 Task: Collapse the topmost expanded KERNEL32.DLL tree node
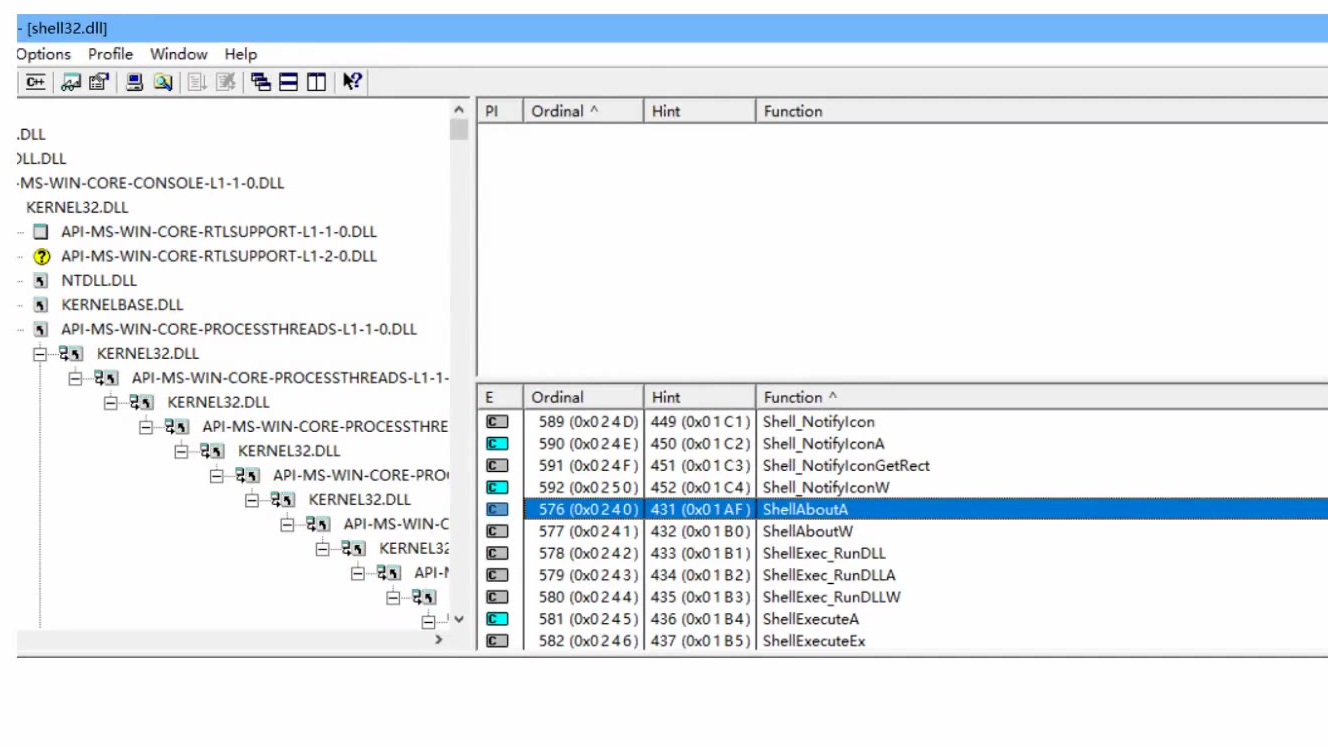(41, 354)
